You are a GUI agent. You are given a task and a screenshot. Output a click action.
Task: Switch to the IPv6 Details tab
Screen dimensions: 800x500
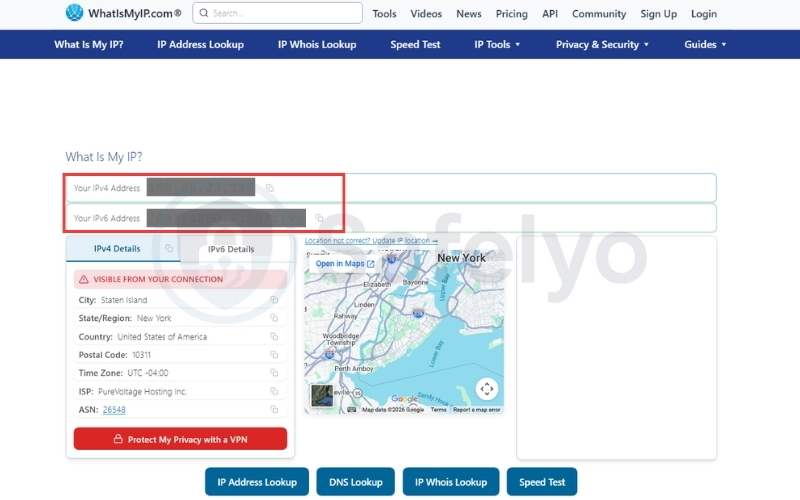(231, 249)
